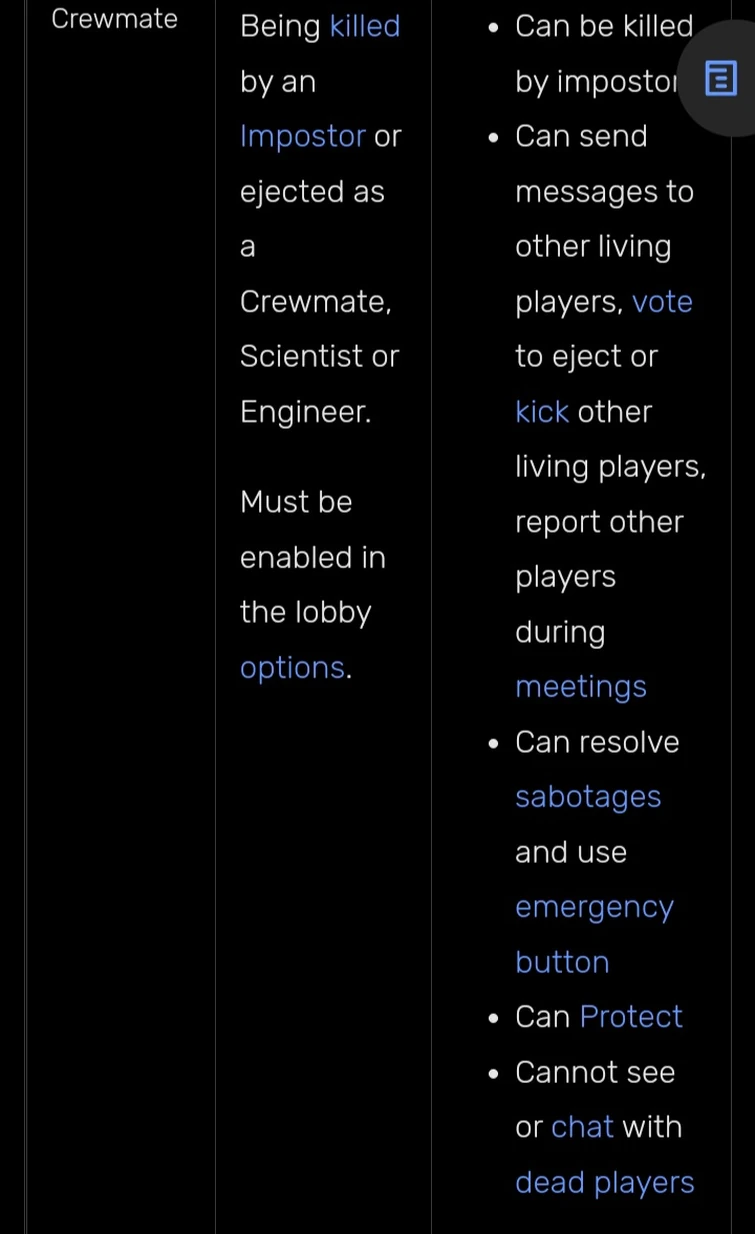Open the floating table of contents icon

pyautogui.click(x=720, y=77)
